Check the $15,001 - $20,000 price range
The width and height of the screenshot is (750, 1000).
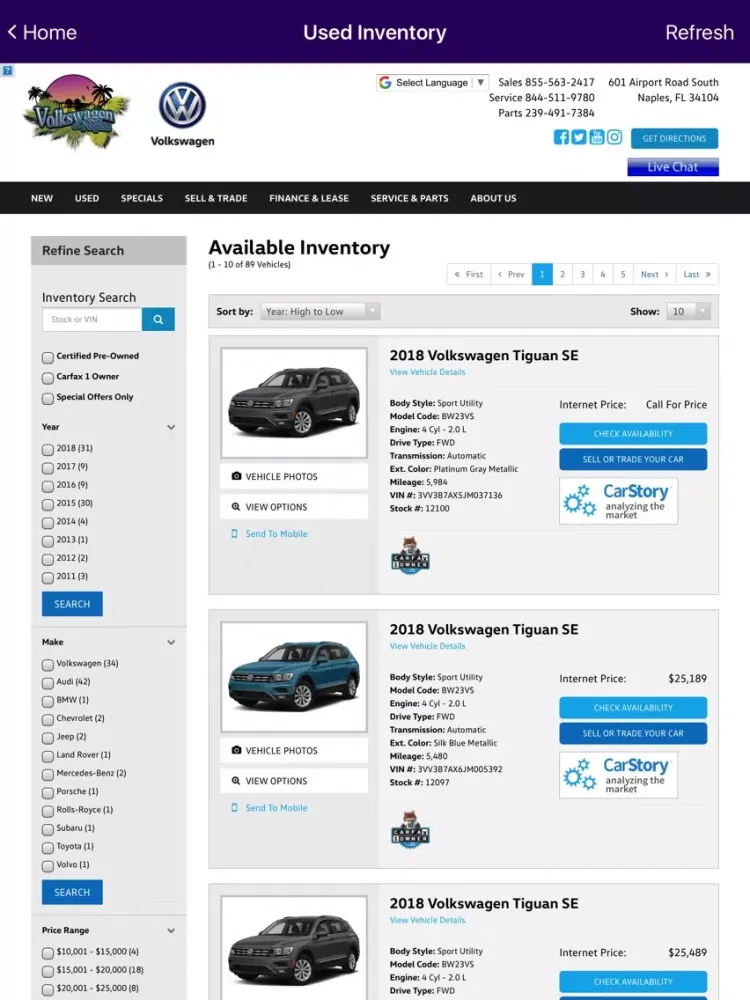click(x=48, y=972)
